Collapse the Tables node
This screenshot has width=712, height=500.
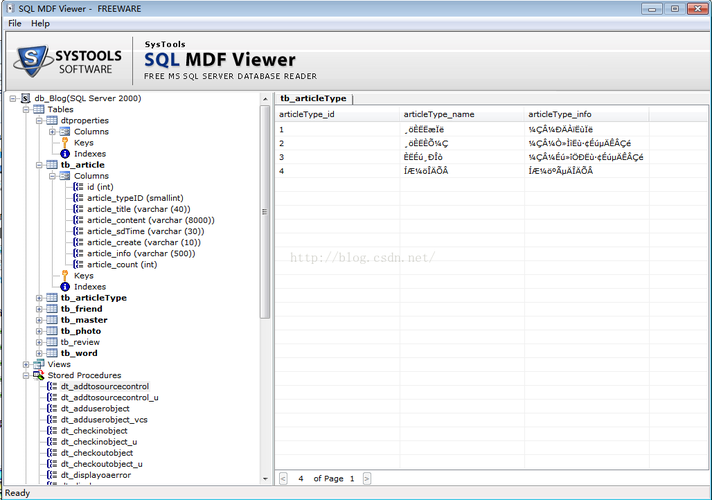[26, 109]
